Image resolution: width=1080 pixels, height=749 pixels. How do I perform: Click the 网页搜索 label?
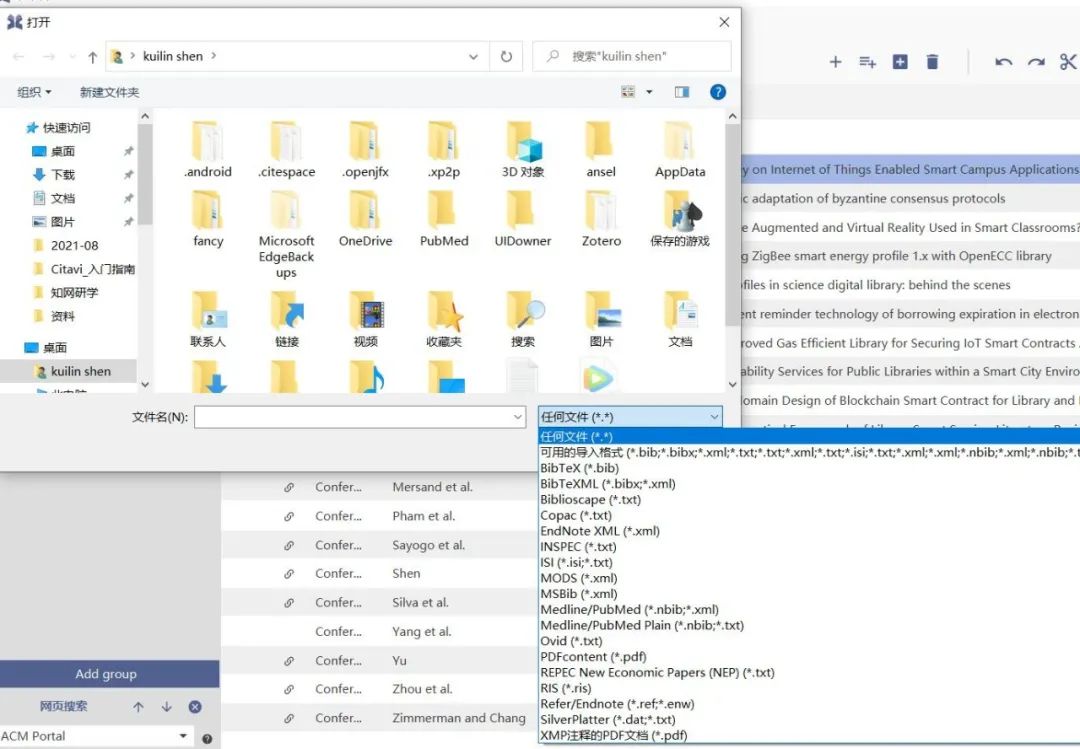point(63,706)
